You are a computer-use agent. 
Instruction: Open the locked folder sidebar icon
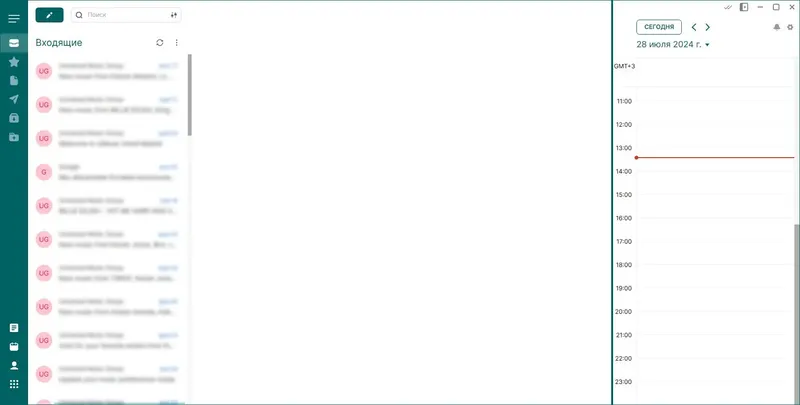14,118
